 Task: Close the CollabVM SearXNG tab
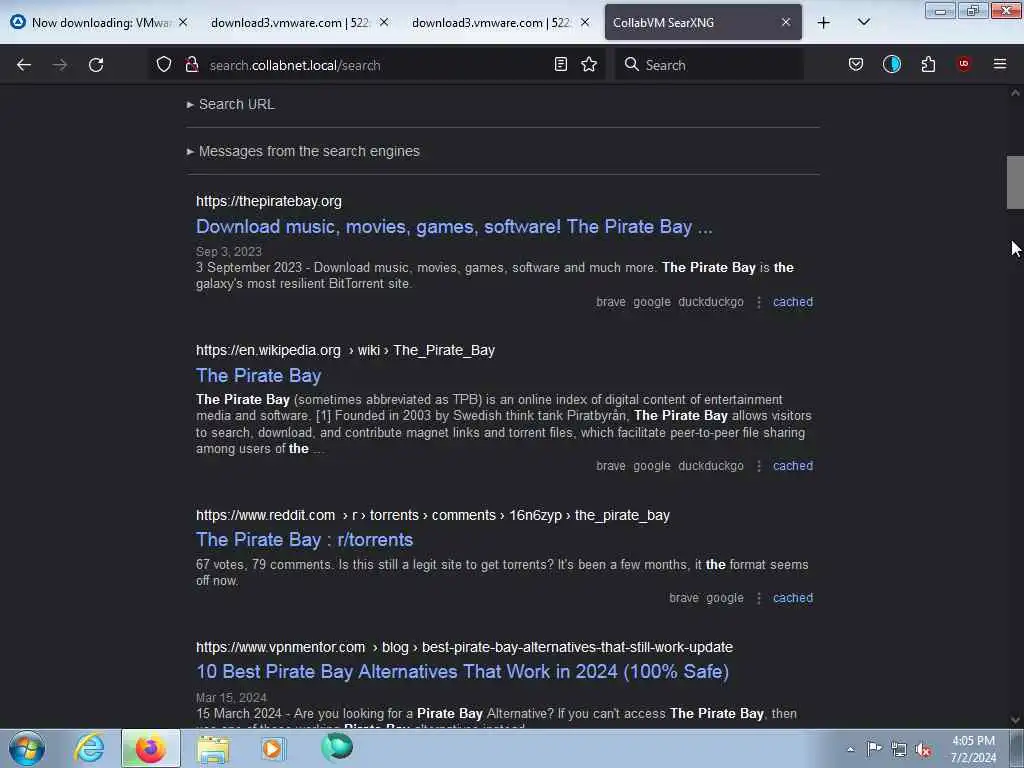tap(786, 22)
